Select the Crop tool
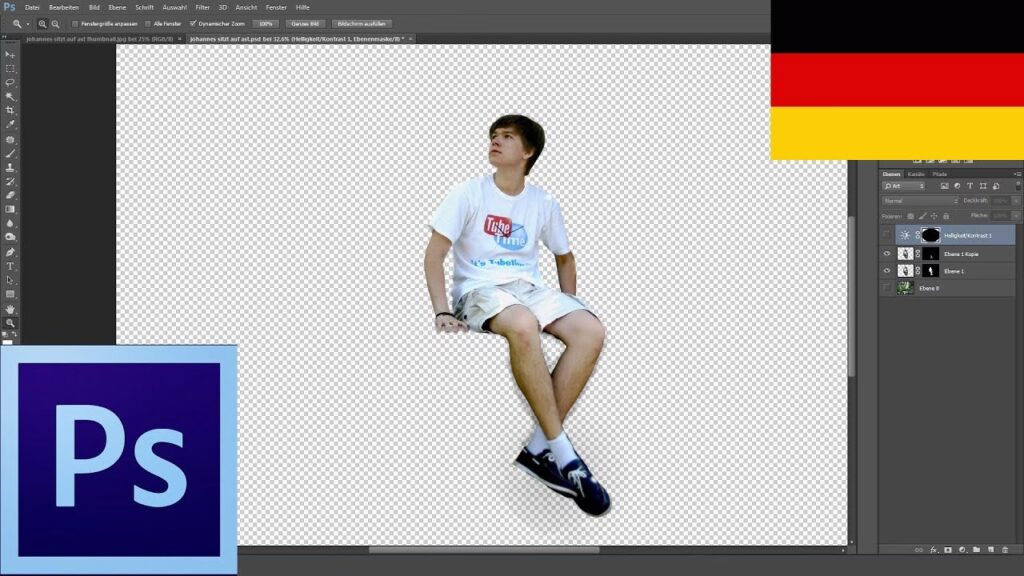This screenshot has height=576, width=1024. click(10, 110)
